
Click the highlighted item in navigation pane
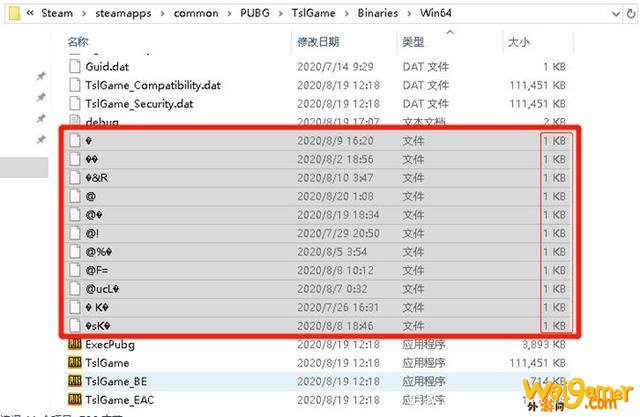click(24, 167)
